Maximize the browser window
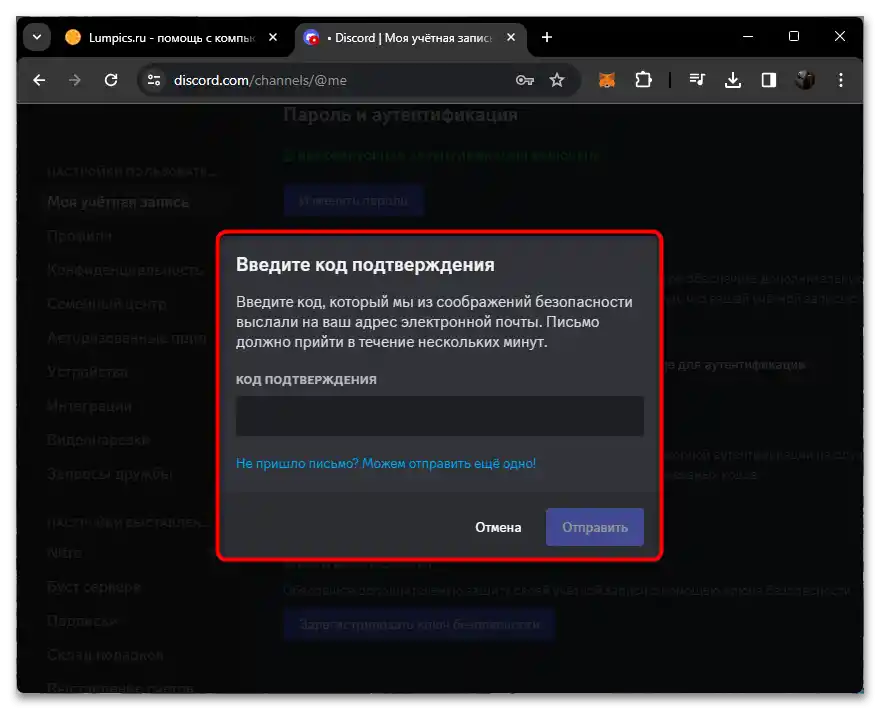 tap(794, 37)
